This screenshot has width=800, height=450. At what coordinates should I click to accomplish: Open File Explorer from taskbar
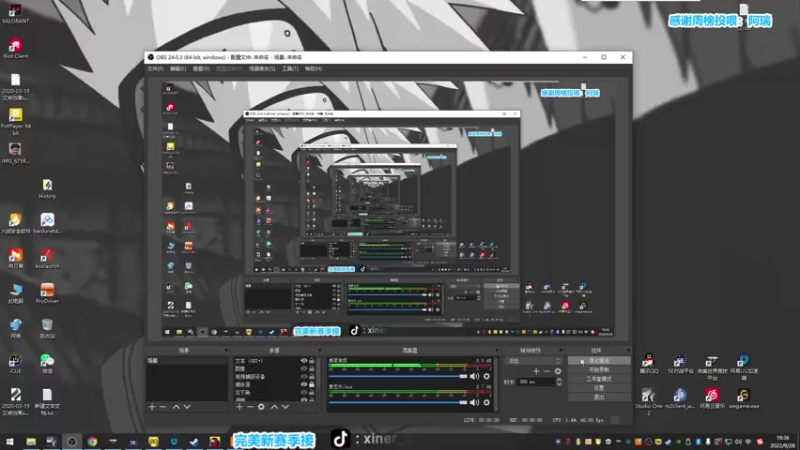pyautogui.click(x=31, y=441)
